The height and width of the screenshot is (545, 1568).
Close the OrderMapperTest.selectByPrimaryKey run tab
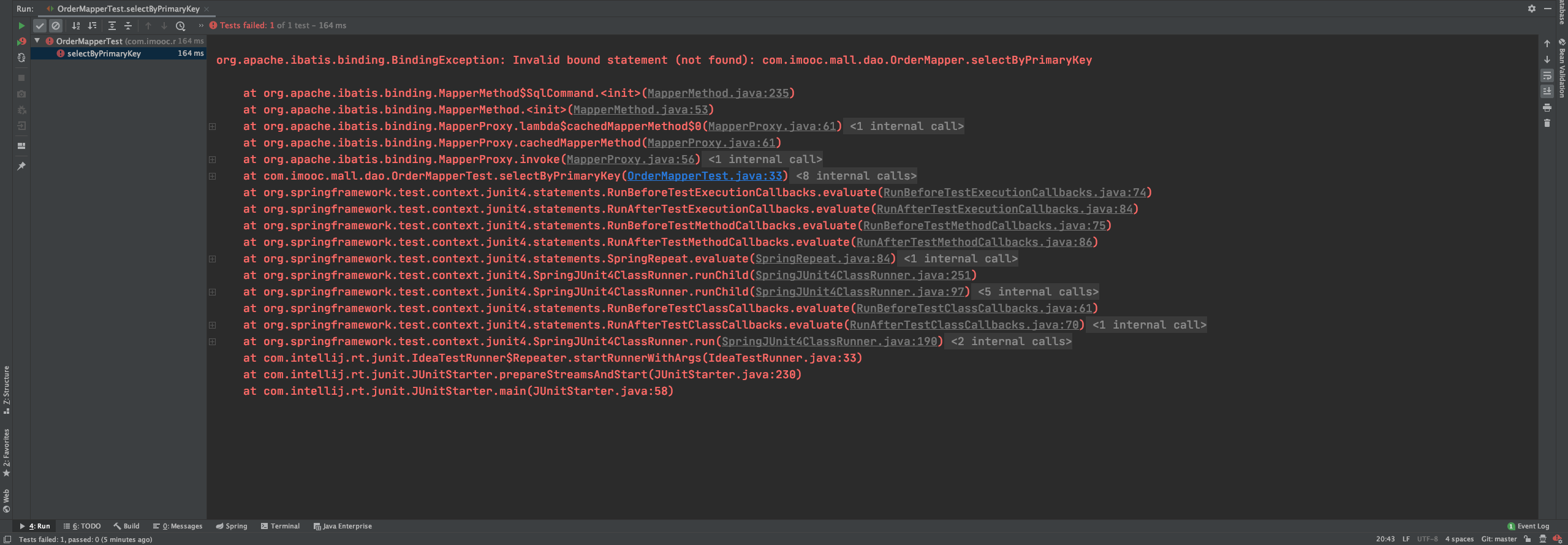206,9
